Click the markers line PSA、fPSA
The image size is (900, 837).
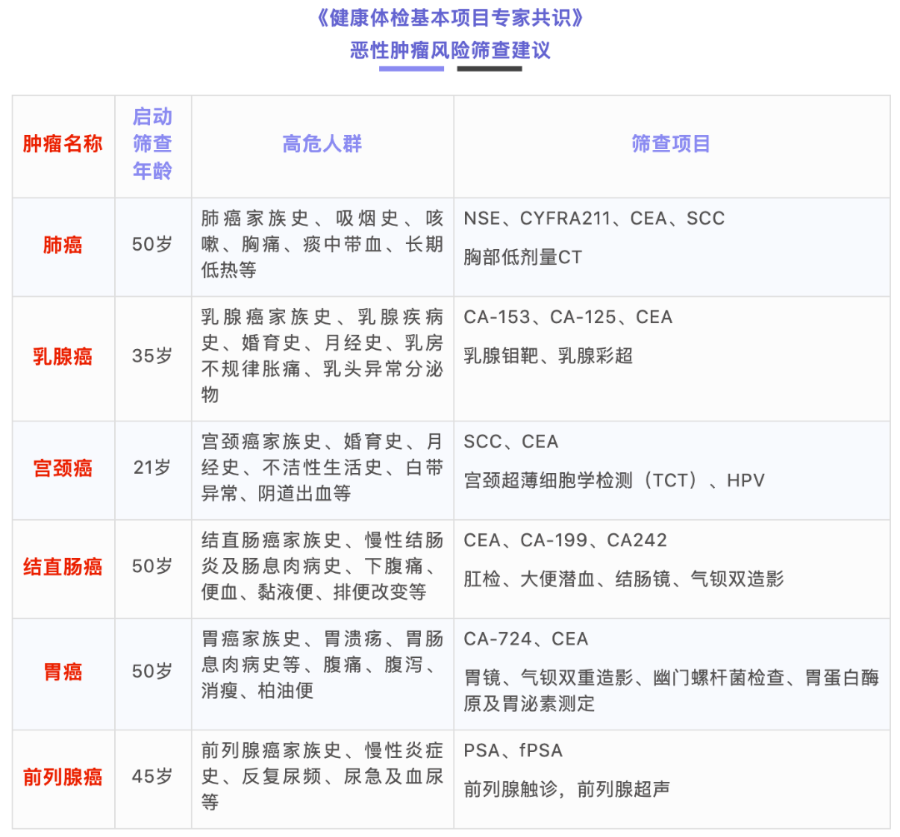(513, 751)
